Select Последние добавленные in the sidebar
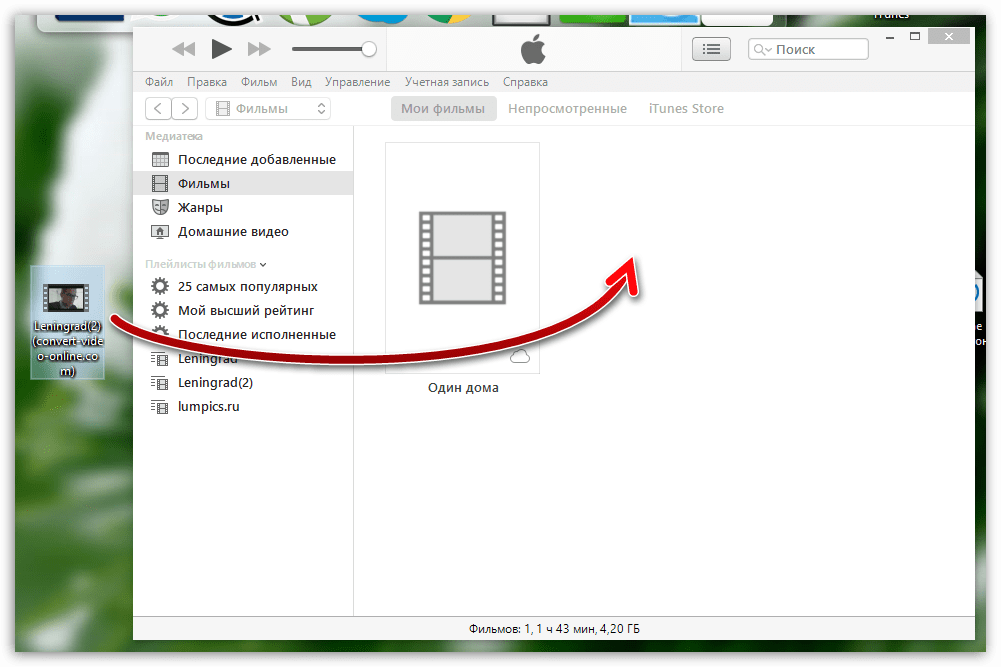1001x667 pixels. [x=256, y=160]
